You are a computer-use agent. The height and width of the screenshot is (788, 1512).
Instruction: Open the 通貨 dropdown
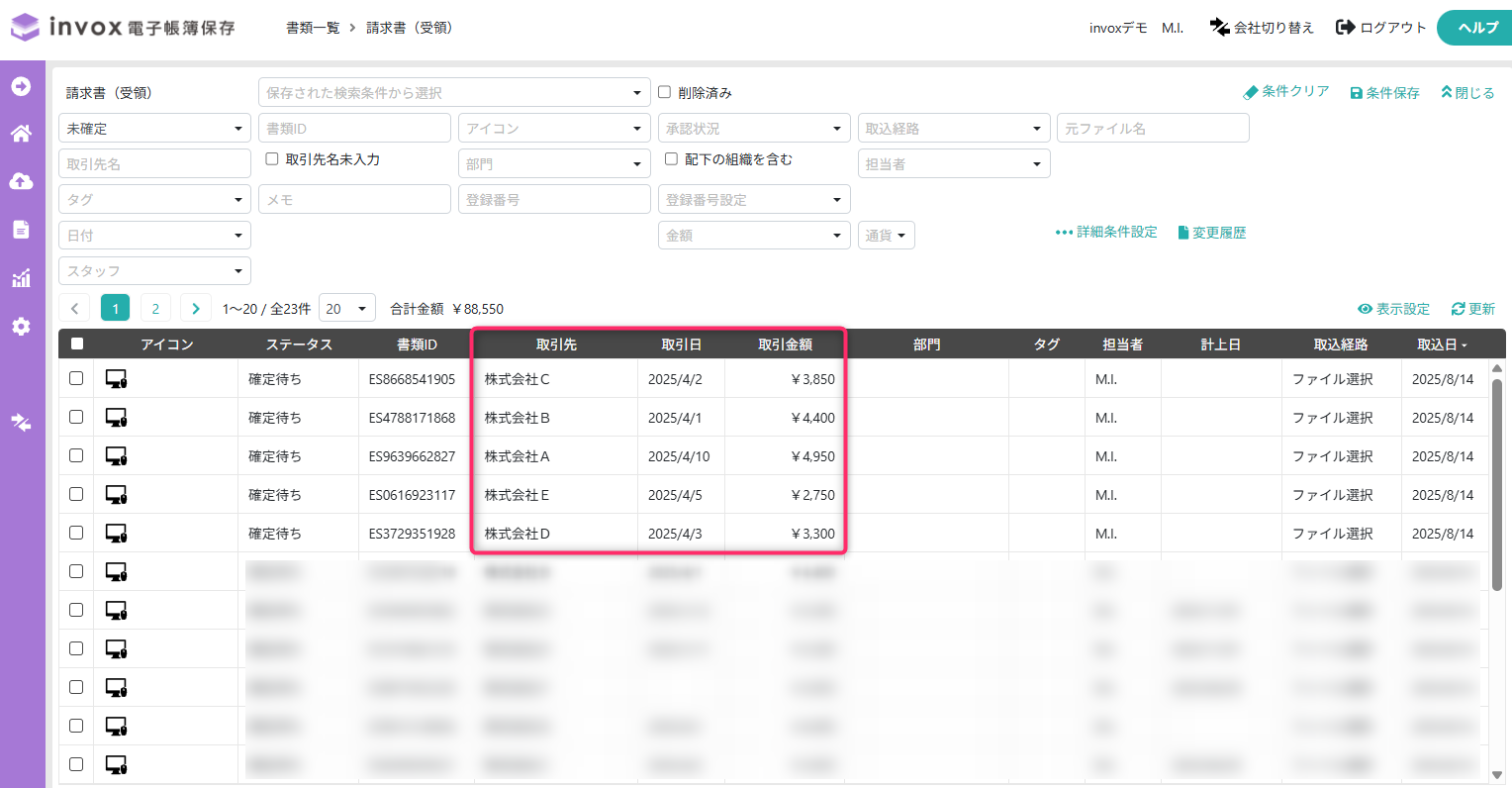point(886,235)
